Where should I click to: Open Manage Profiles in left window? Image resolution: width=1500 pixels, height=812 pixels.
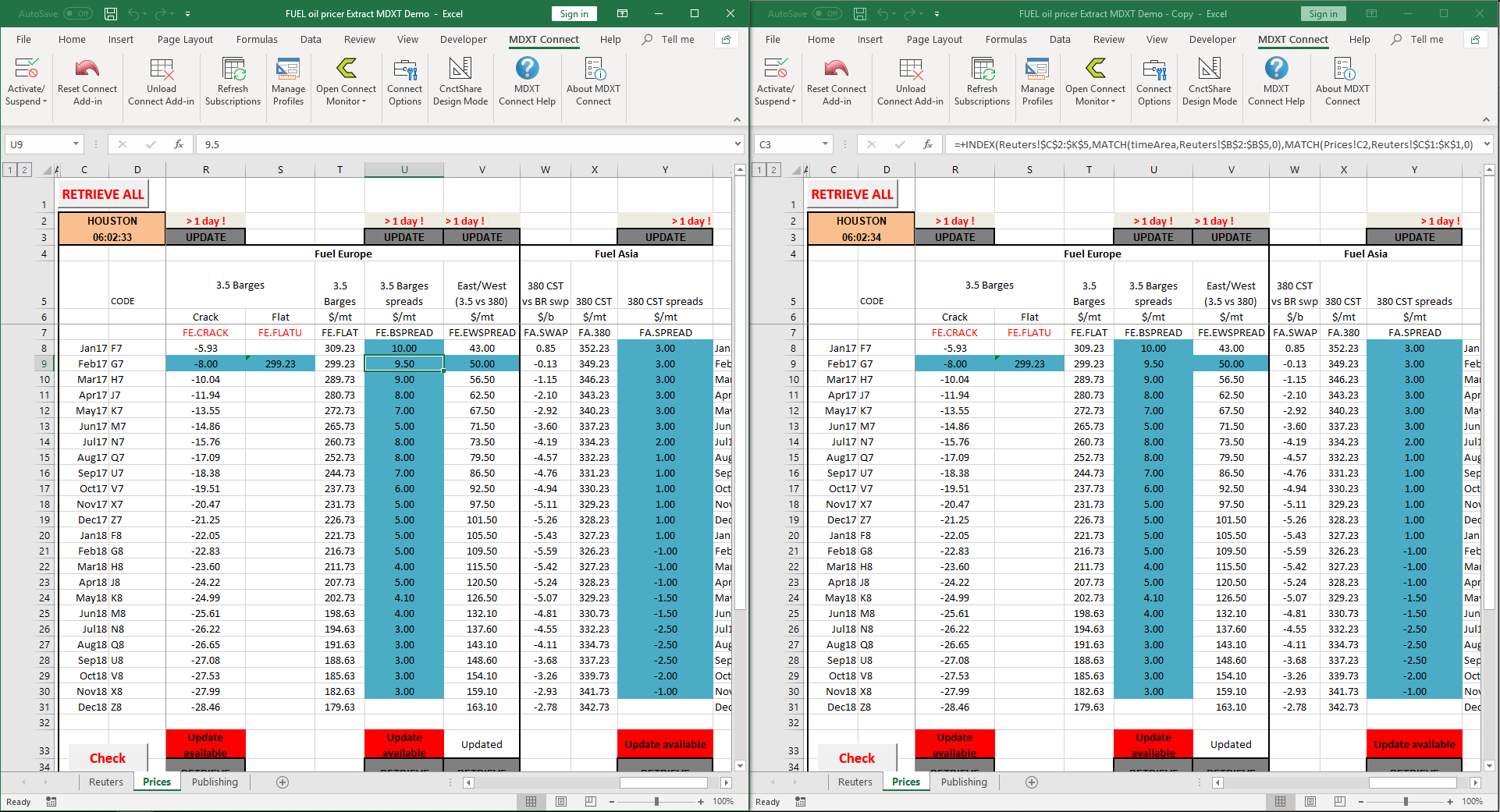click(288, 81)
